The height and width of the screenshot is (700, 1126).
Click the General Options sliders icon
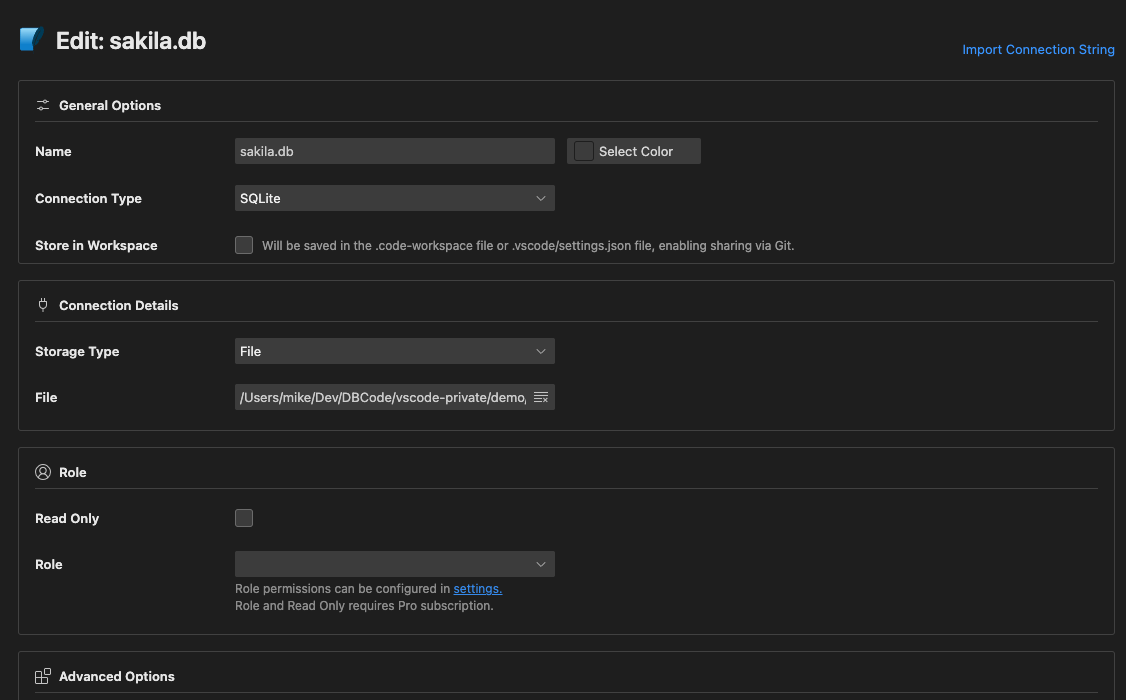[43, 105]
